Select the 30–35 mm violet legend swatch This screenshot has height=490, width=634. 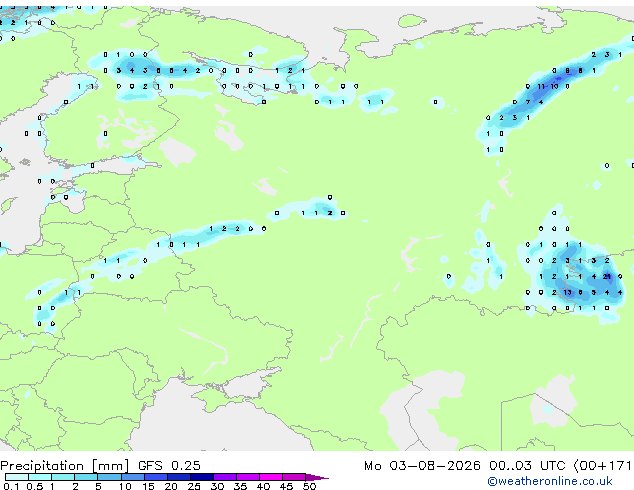(x=225, y=477)
